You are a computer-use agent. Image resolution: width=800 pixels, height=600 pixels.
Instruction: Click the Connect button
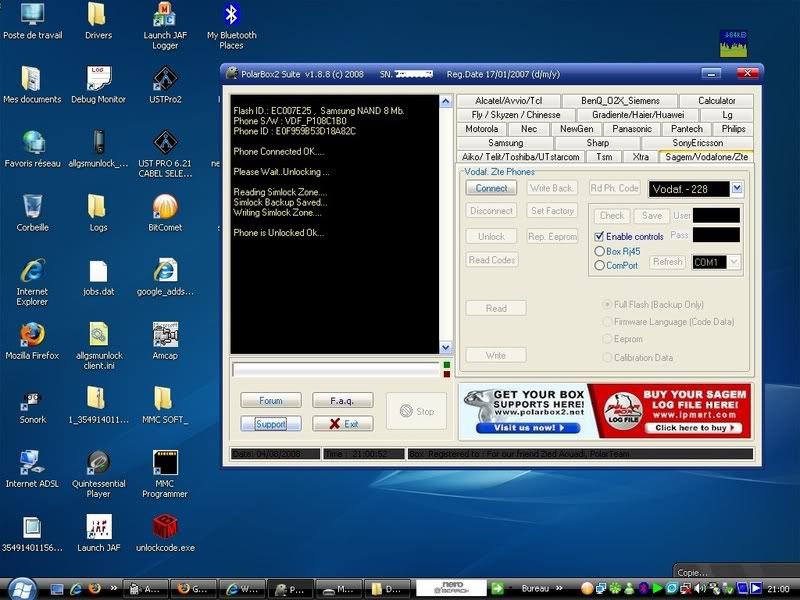tap(491, 188)
